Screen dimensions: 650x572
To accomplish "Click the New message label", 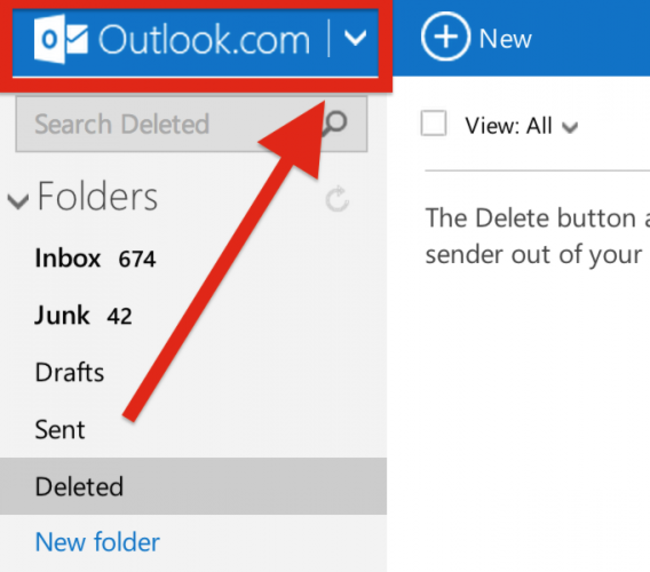I will coord(505,39).
